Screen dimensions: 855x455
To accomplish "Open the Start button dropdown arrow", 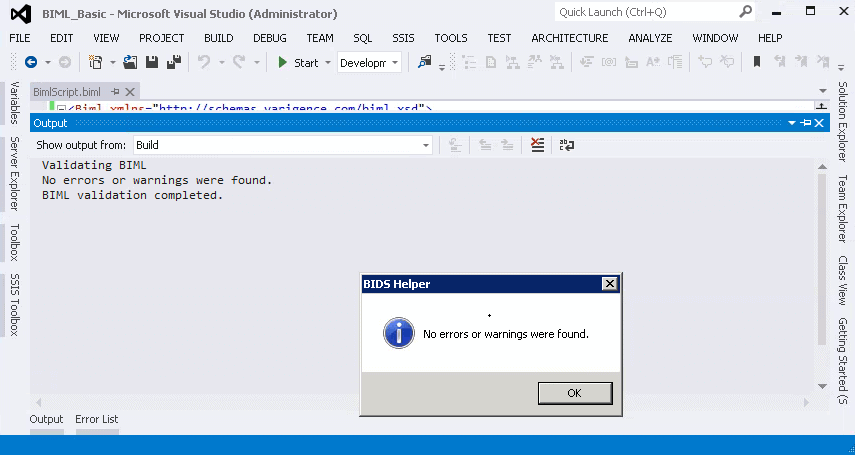I will click(328, 63).
